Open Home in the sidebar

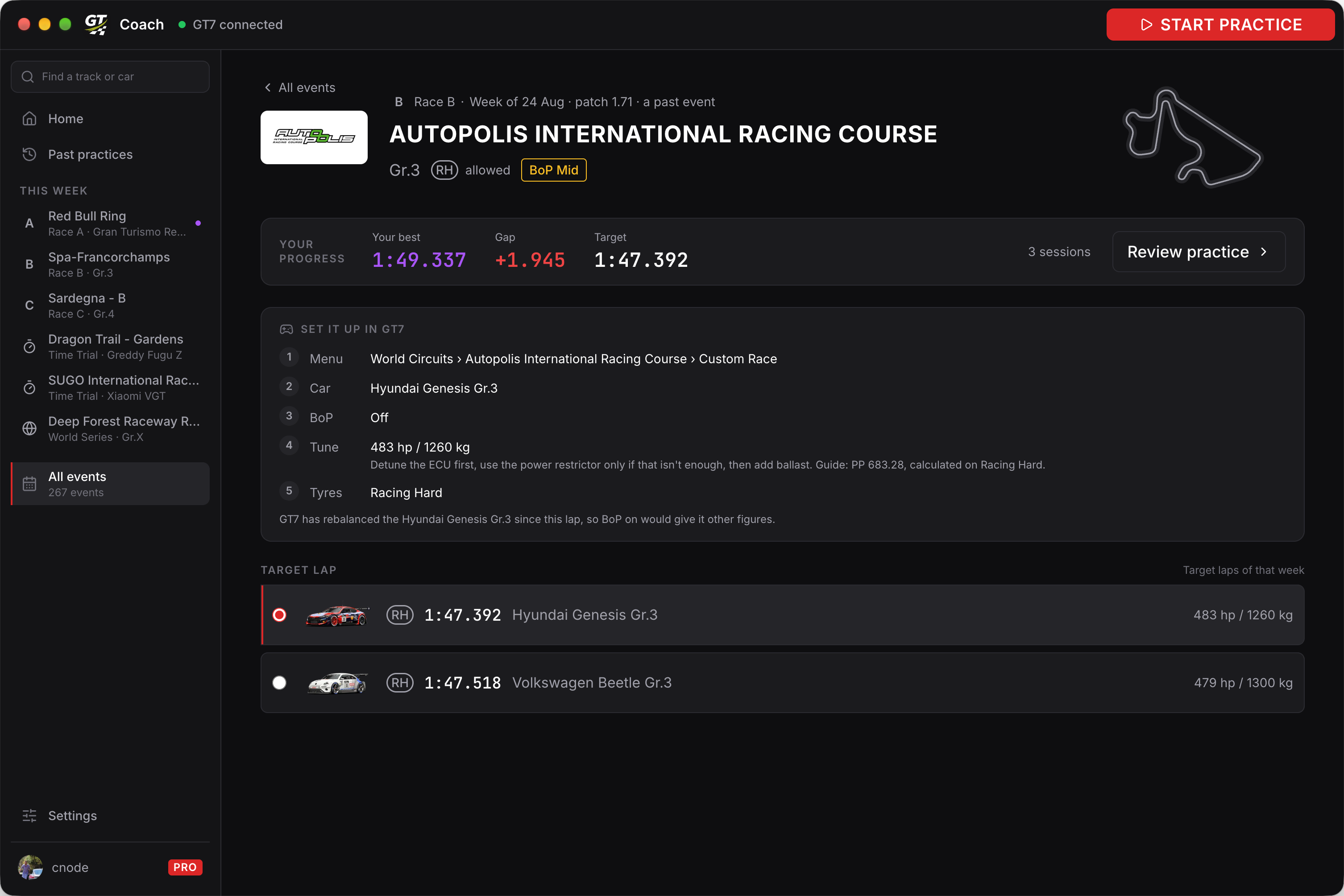click(110, 119)
